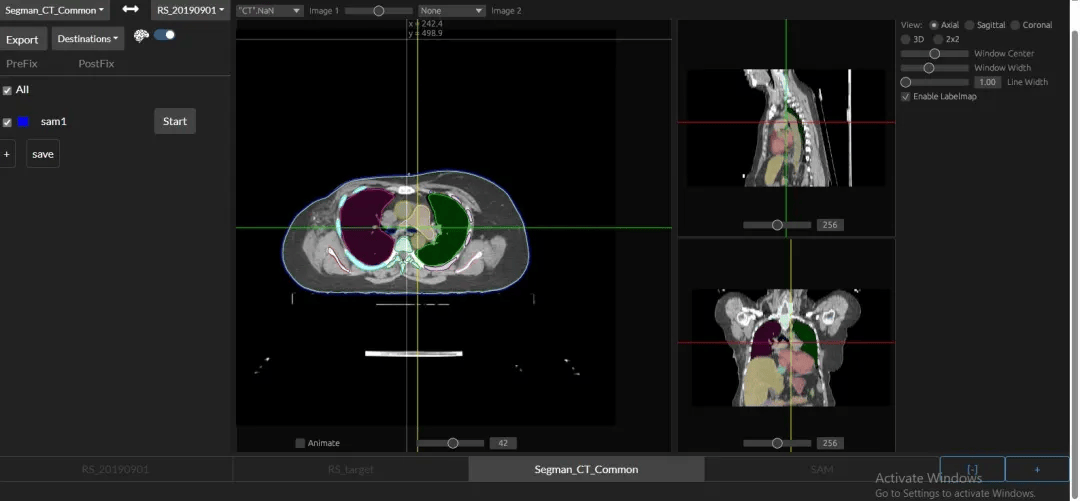Disable the Enable Labelmap checkbox
The width and height of the screenshot is (1080, 501).
(x=906, y=97)
